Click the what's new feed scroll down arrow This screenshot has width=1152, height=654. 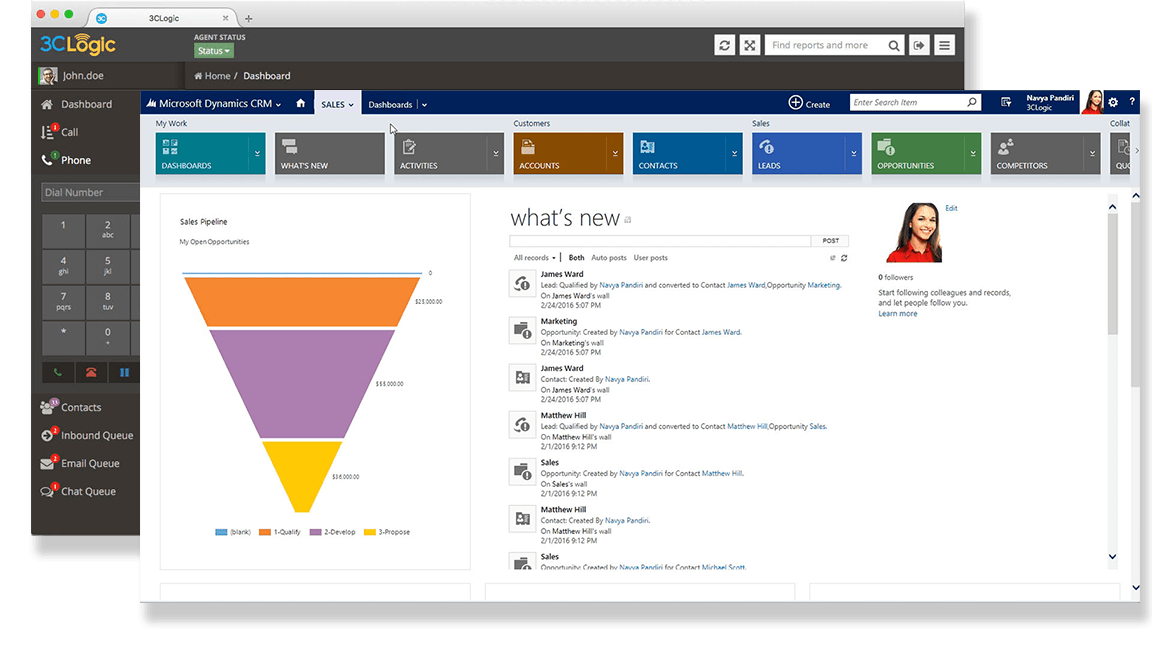pyautogui.click(x=1112, y=557)
